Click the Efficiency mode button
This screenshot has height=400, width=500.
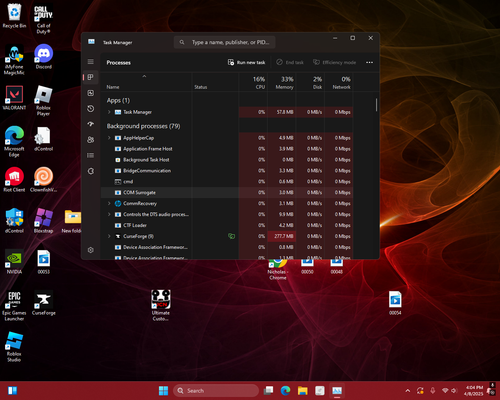pyautogui.click(x=334, y=62)
